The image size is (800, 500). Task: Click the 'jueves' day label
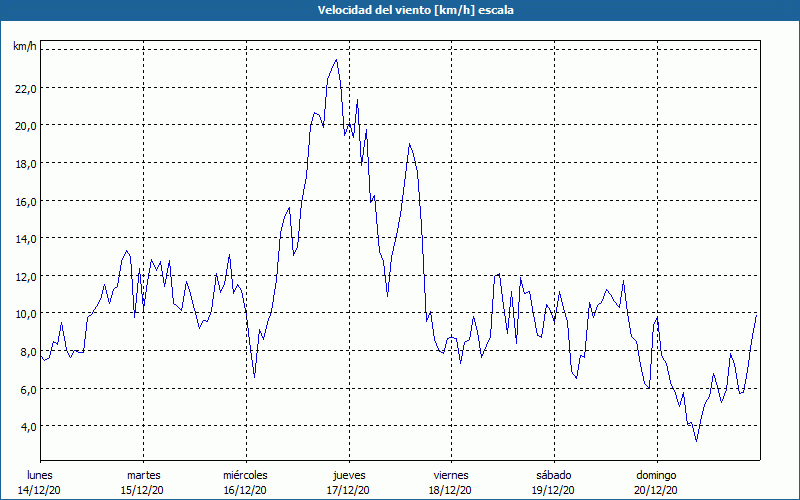tap(349, 475)
